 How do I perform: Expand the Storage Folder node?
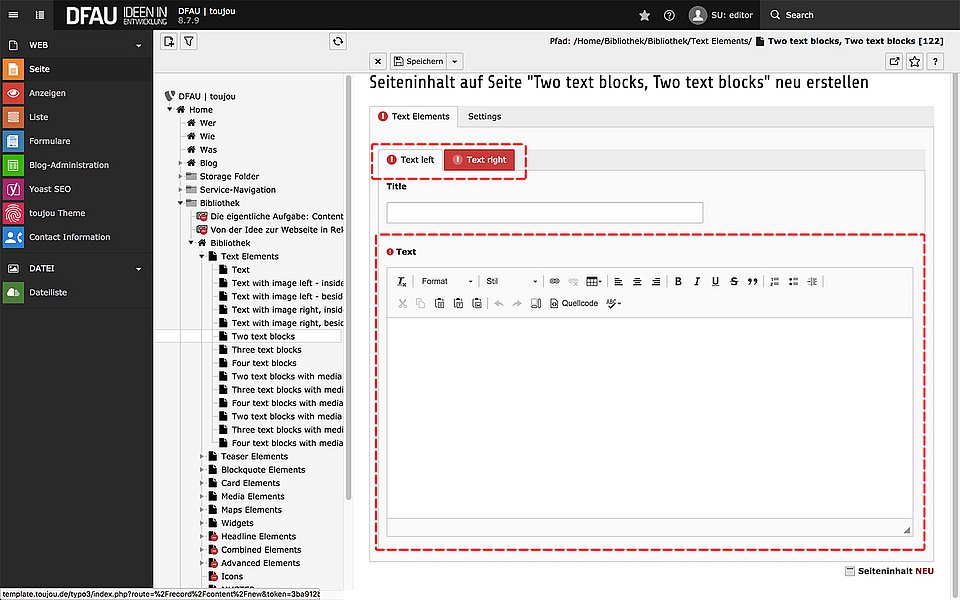tap(181, 176)
